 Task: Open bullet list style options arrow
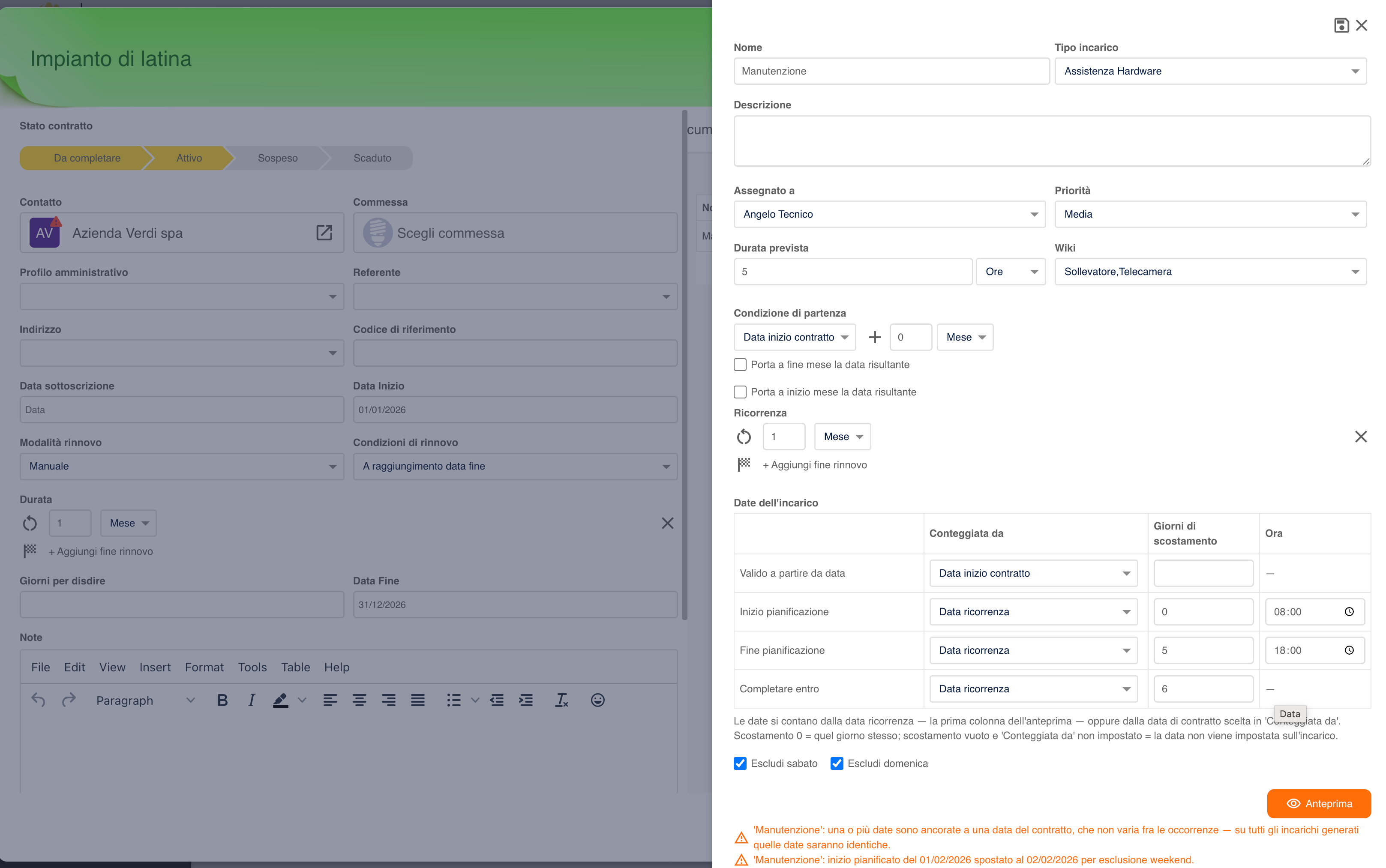point(475,700)
